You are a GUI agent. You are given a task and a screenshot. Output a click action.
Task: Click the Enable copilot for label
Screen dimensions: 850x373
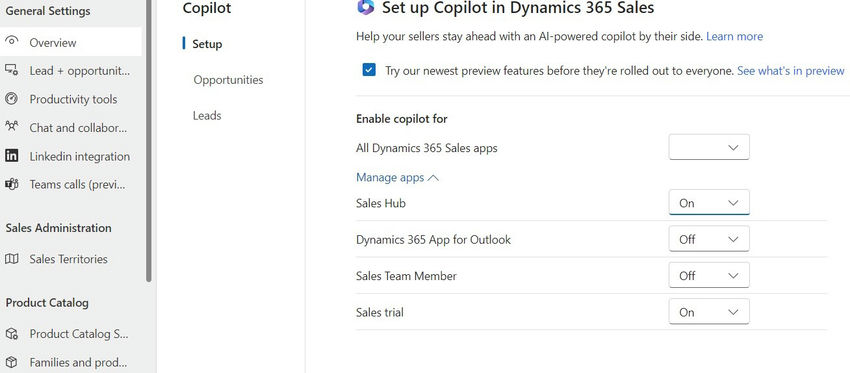pos(402,119)
